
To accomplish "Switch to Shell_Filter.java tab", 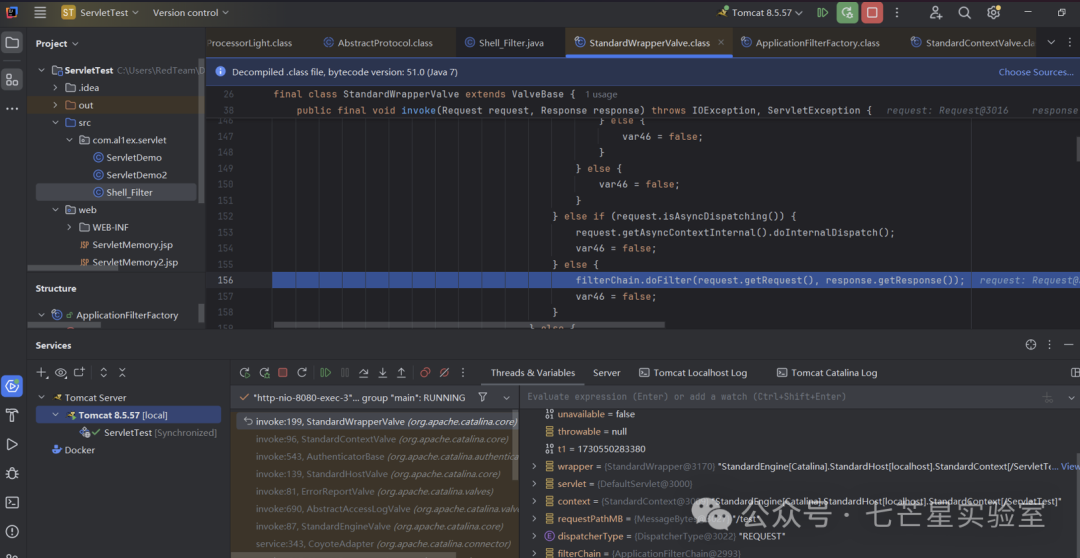I will click(x=504, y=43).
